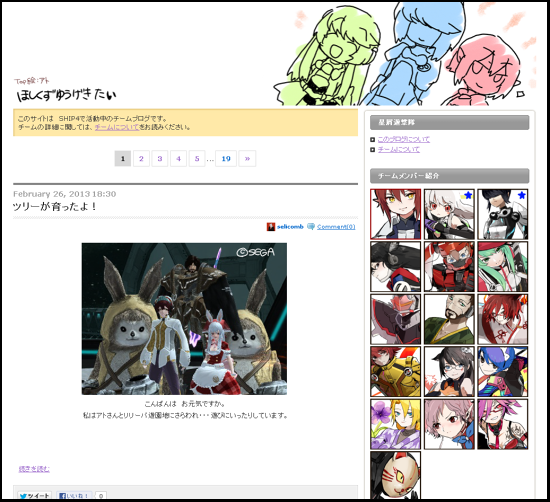550x502 pixels.
Task: Click the comment speech bubble icon
Action: coord(311,227)
